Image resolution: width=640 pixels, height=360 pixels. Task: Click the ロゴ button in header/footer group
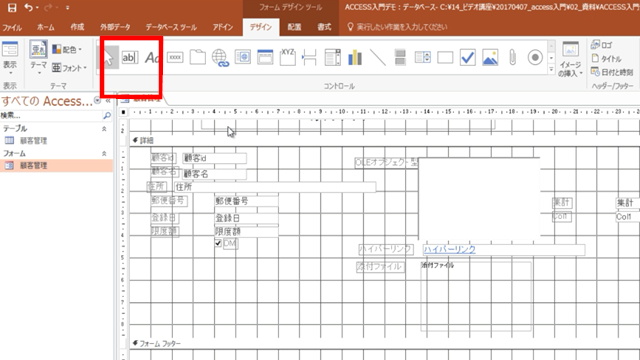tap(602, 45)
